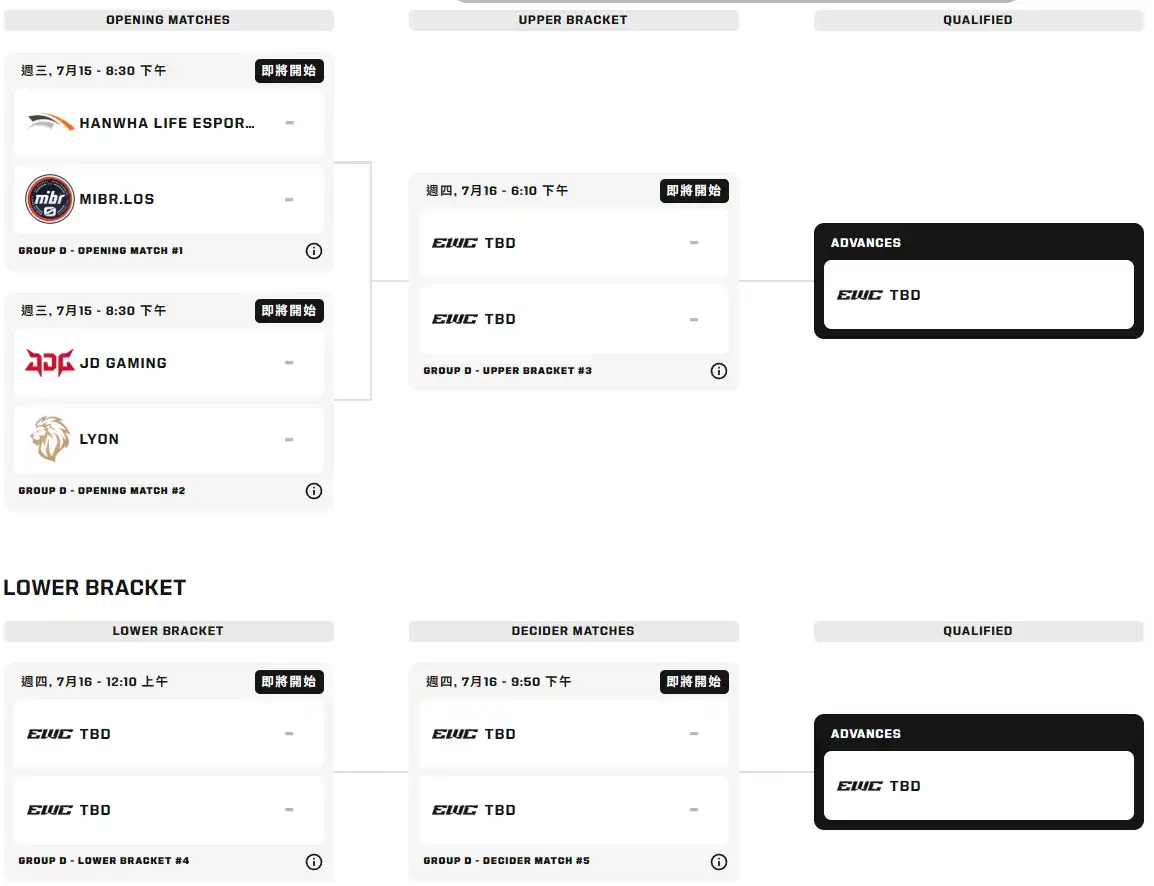Show info for Upper Bracket #3
The width and height of the screenshot is (1154, 886).
pyautogui.click(x=718, y=371)
